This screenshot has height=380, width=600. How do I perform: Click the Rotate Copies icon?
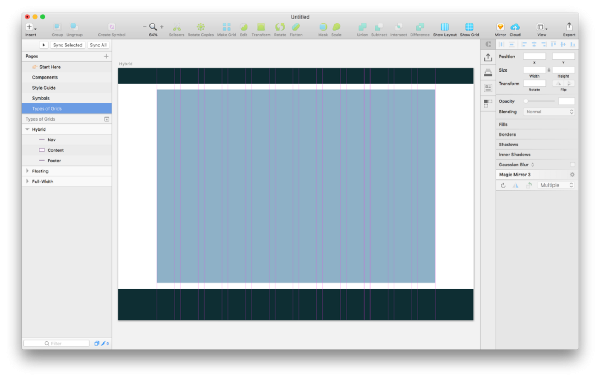[201, 27]
